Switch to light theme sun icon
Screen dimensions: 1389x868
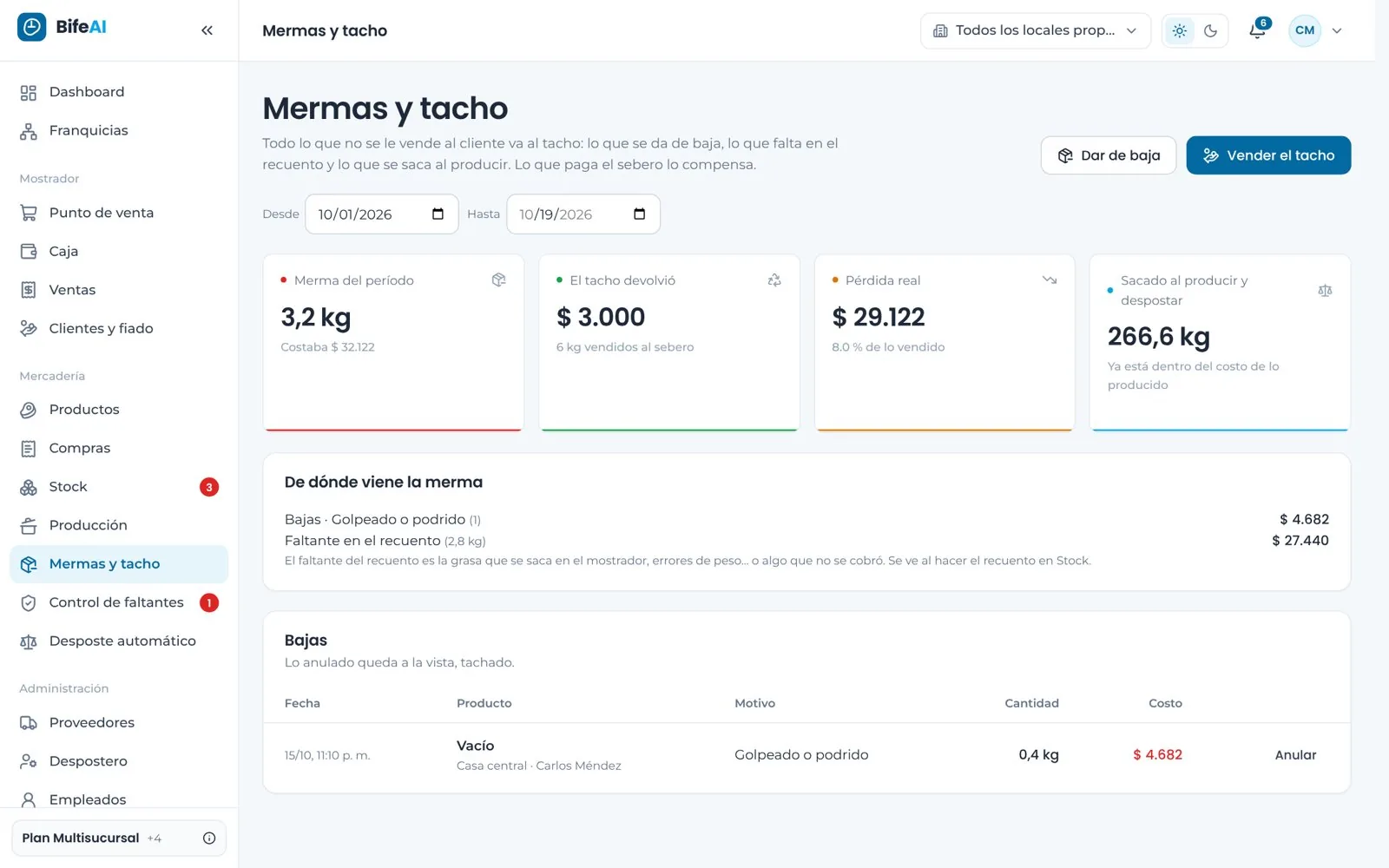click(1179, 30)
